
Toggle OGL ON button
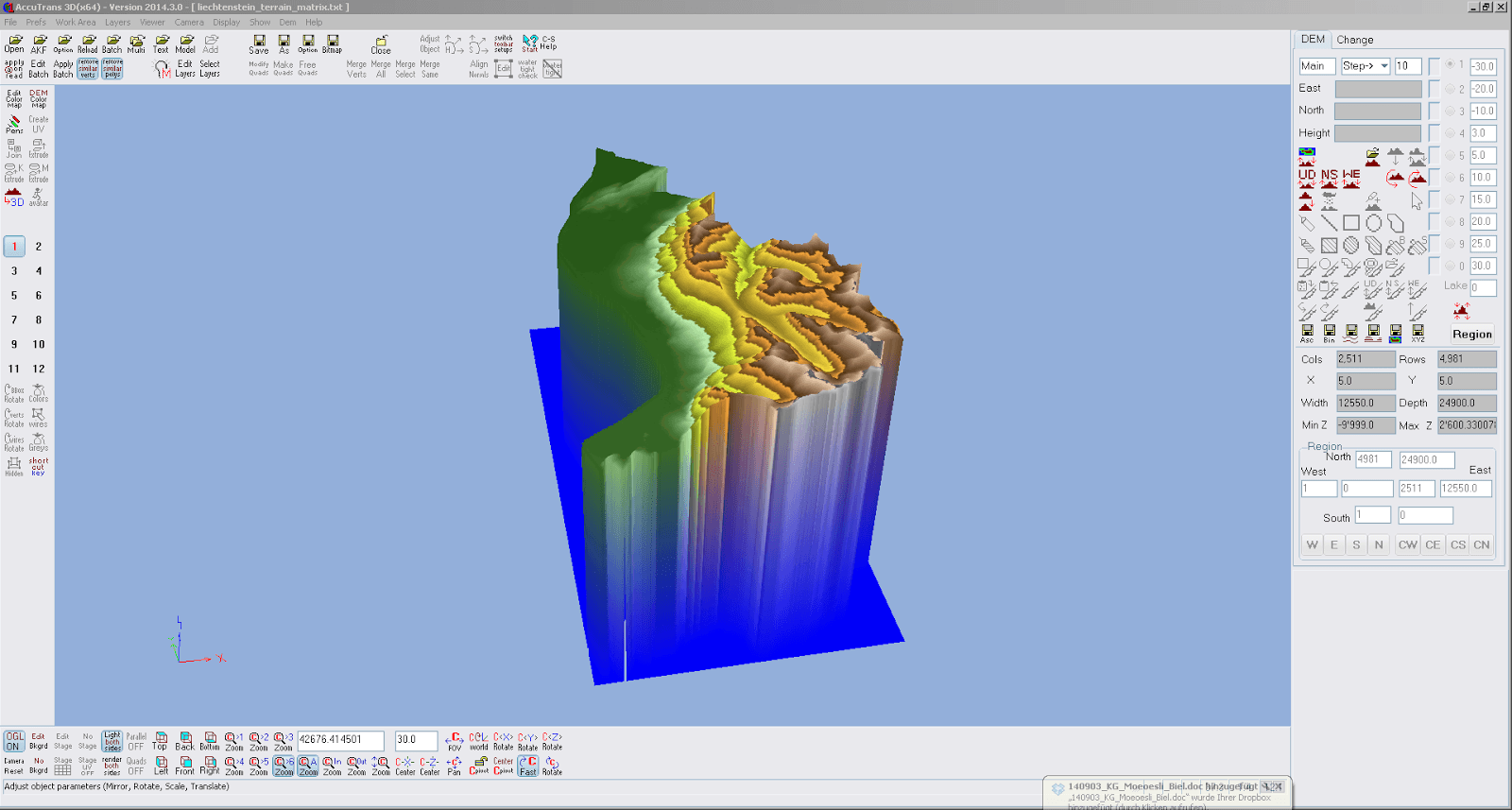(x=13, y=740)
